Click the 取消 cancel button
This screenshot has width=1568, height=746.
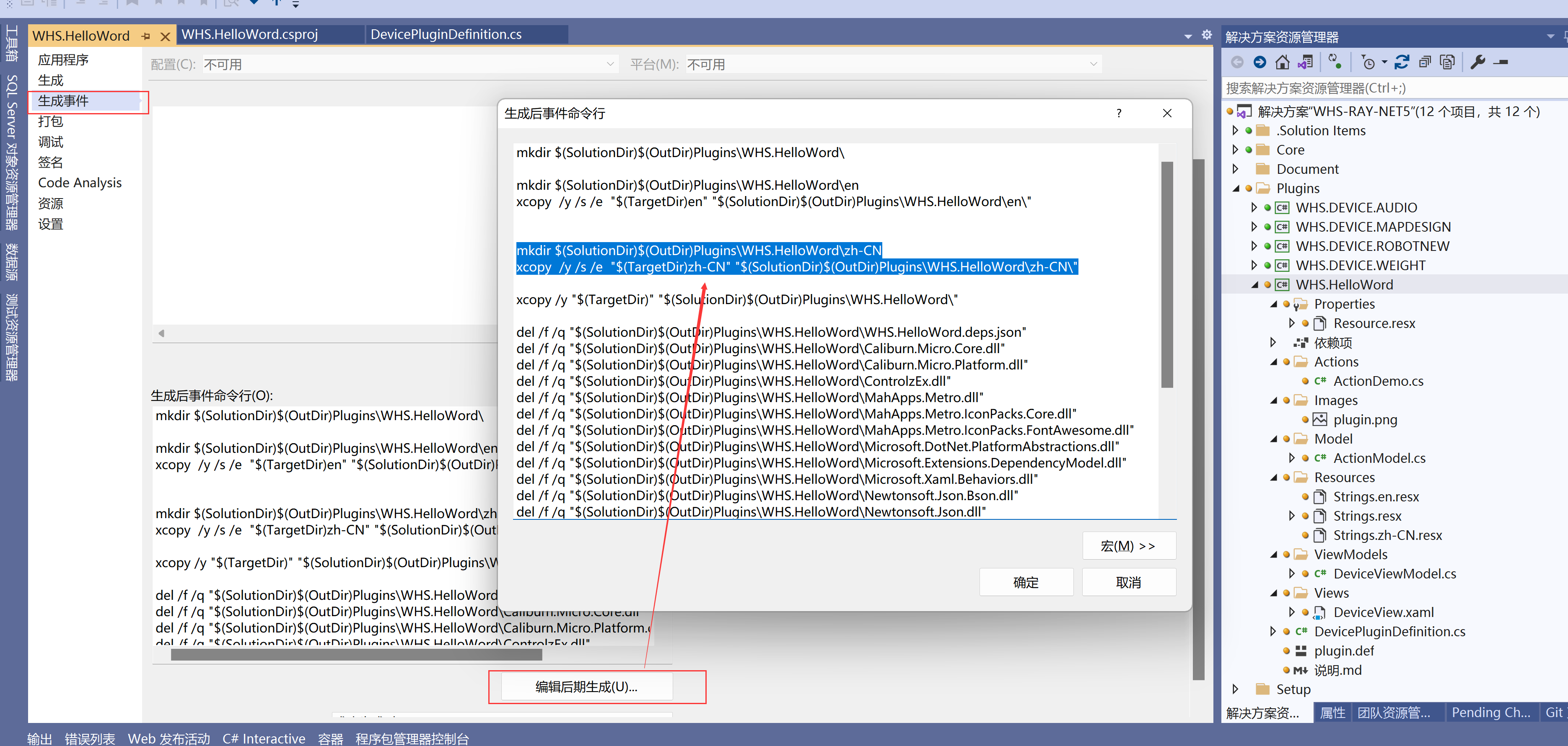coord(1127,581)
